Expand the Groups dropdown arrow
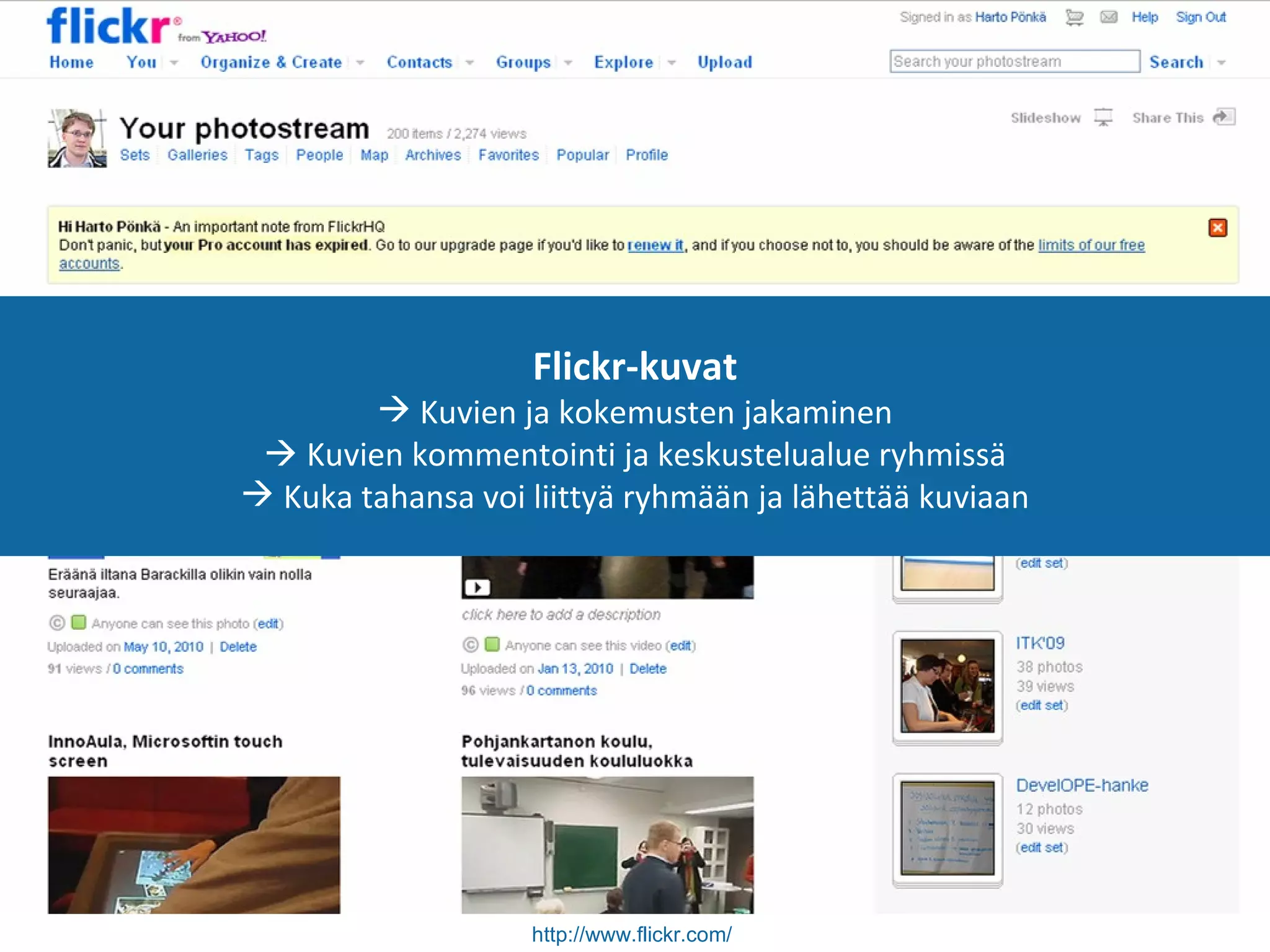Screen dimensions: 1270x952 (x=568, y=63)
